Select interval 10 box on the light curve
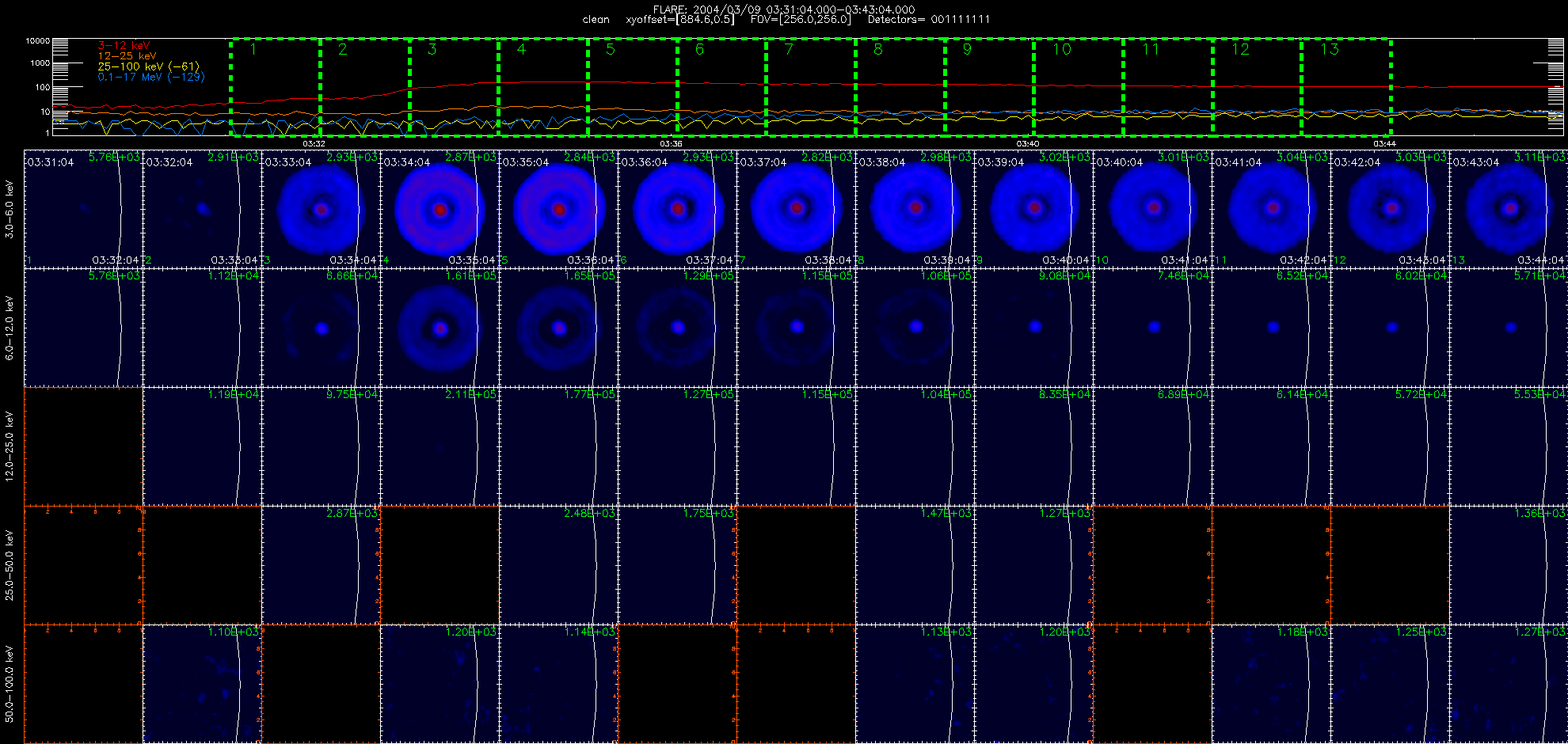 click(1079, 87)
